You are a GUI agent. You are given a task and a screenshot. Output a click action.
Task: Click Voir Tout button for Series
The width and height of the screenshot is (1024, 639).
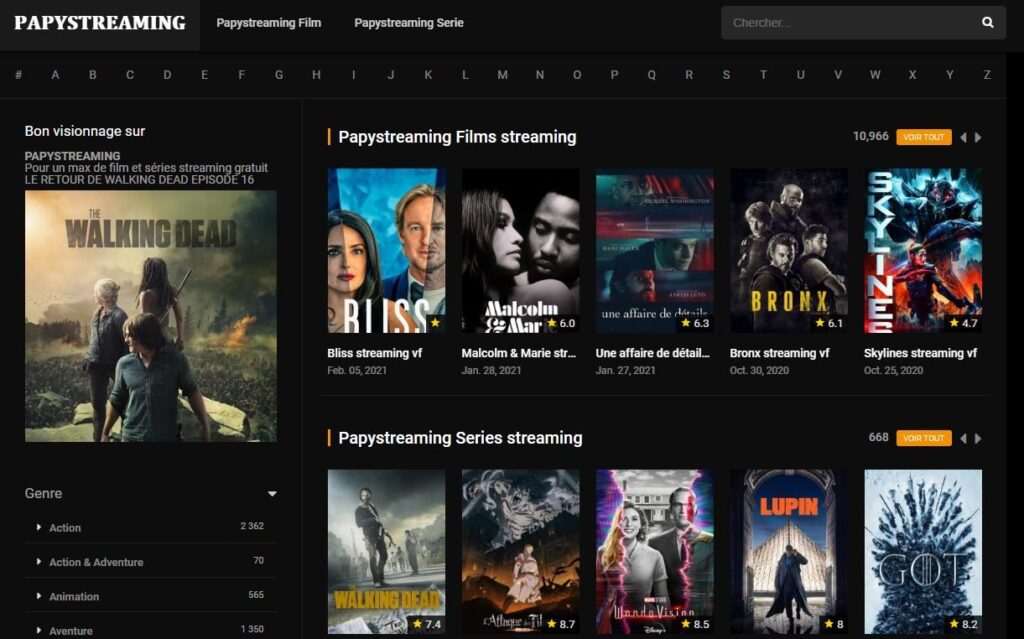tap(923, 439)
